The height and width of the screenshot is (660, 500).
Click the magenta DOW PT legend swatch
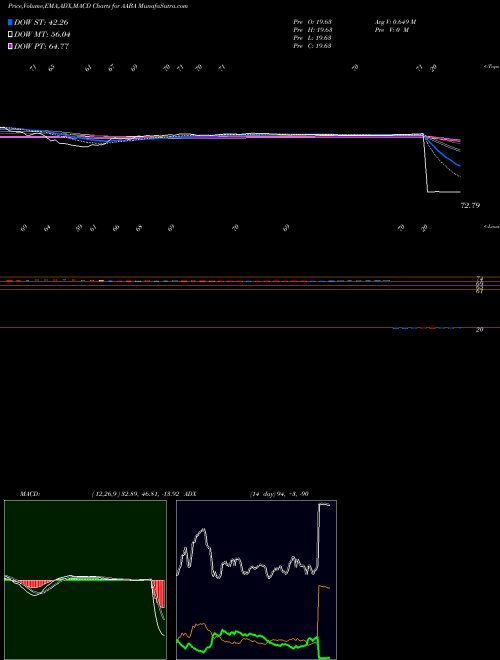click(10, 46)
